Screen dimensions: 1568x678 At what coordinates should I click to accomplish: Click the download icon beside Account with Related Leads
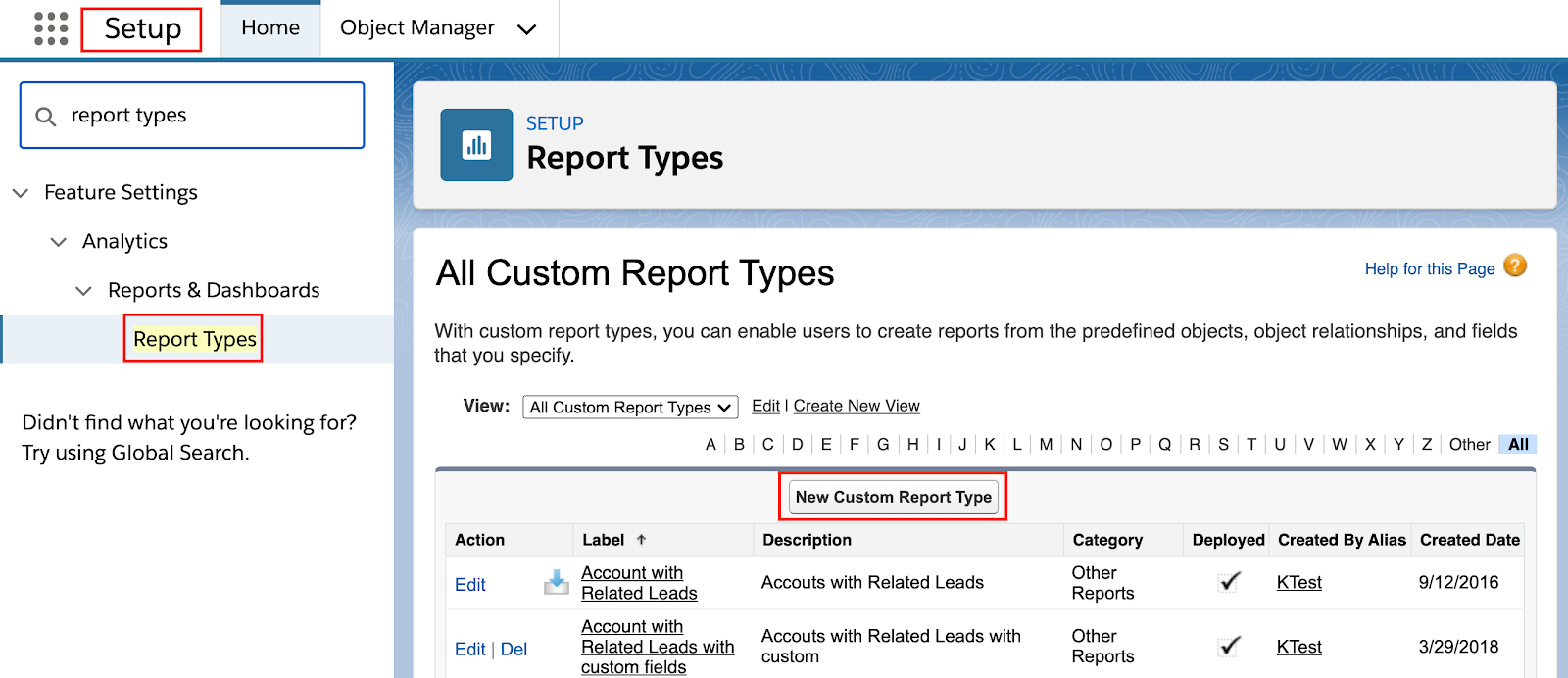point(557,582)
